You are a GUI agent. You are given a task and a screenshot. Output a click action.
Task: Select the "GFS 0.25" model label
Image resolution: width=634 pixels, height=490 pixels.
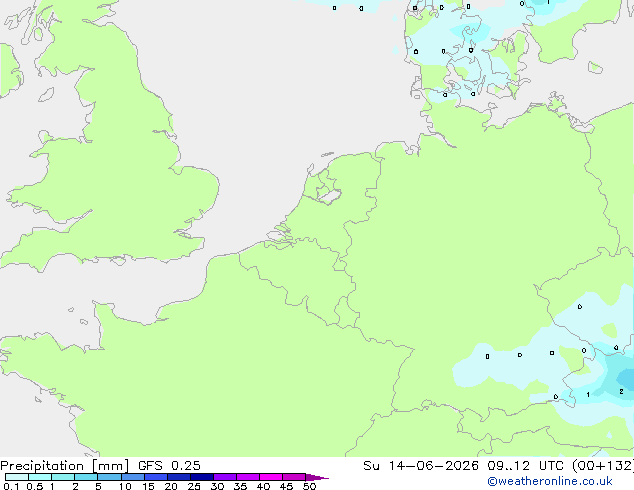pos(169,466)
